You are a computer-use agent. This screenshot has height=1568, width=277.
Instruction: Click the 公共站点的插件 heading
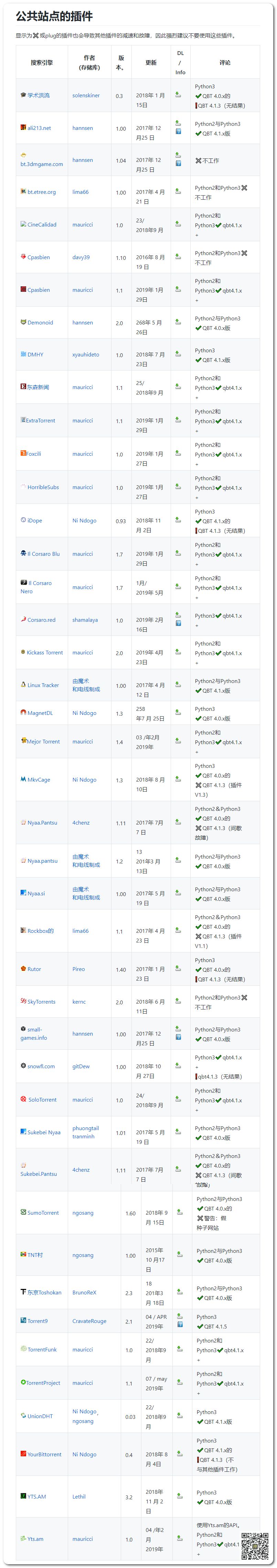(54, 16)
